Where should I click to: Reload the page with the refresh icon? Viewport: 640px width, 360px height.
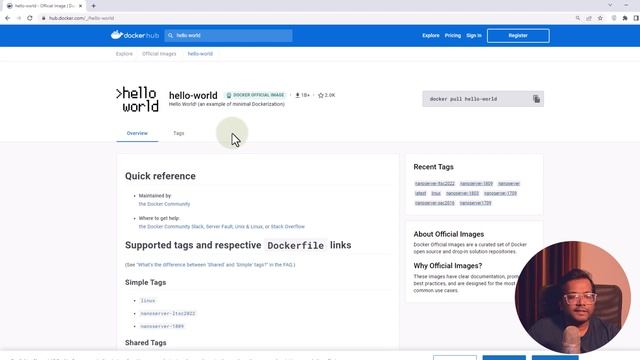click(30, 18)
